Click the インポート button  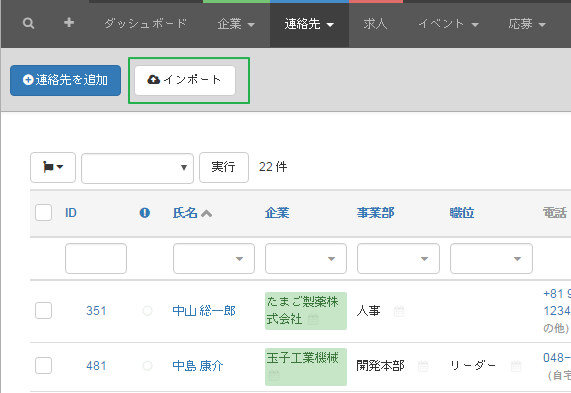pyautogui.click(x=185, y=80)
